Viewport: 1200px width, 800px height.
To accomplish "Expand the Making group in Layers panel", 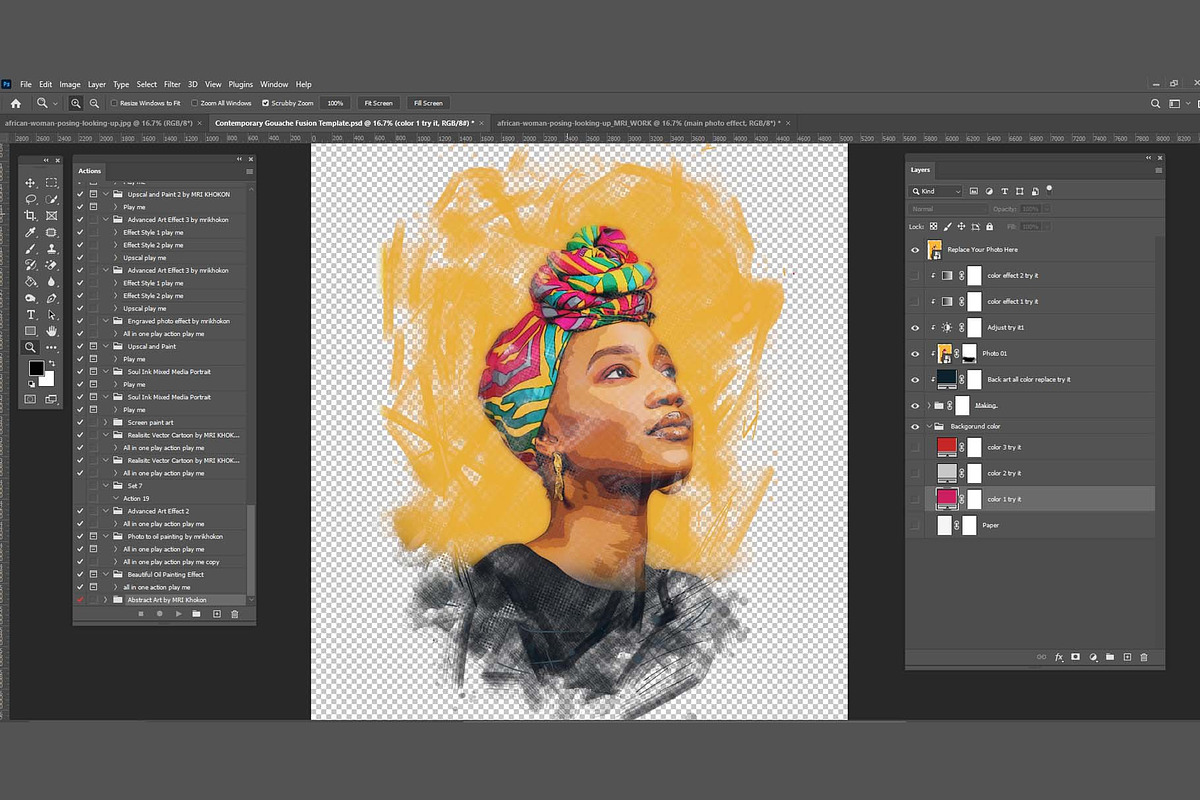I will pyautogui.click(x=929, y=406).
